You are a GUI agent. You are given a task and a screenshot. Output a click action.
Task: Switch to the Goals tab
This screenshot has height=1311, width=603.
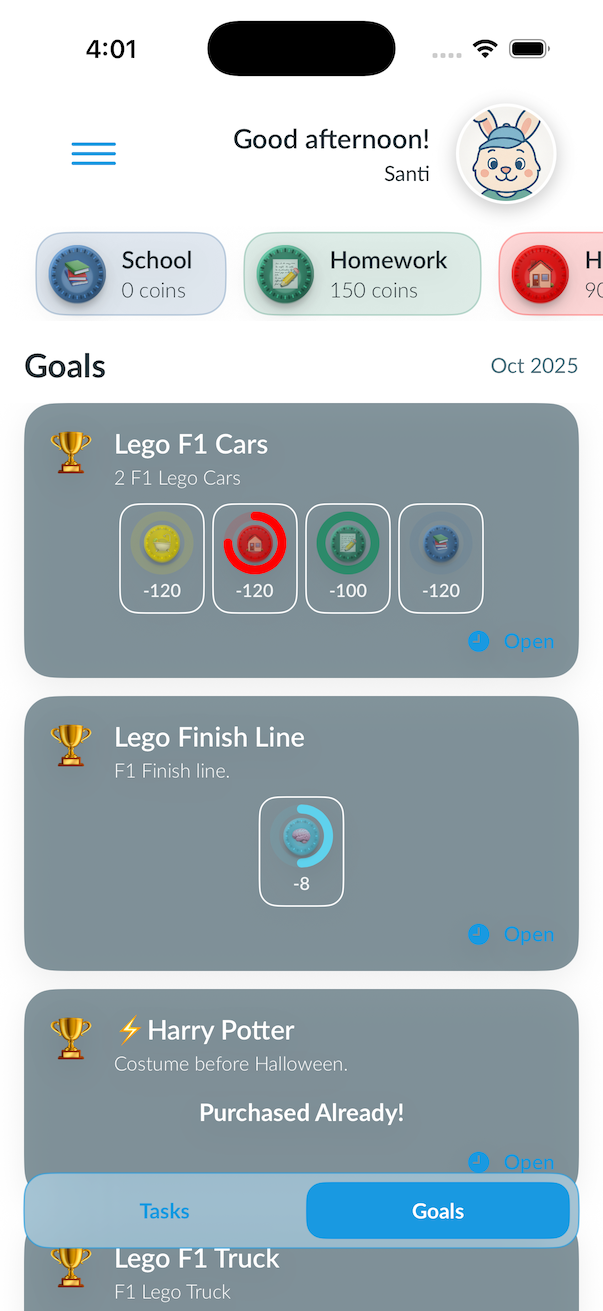point(438,1211)
